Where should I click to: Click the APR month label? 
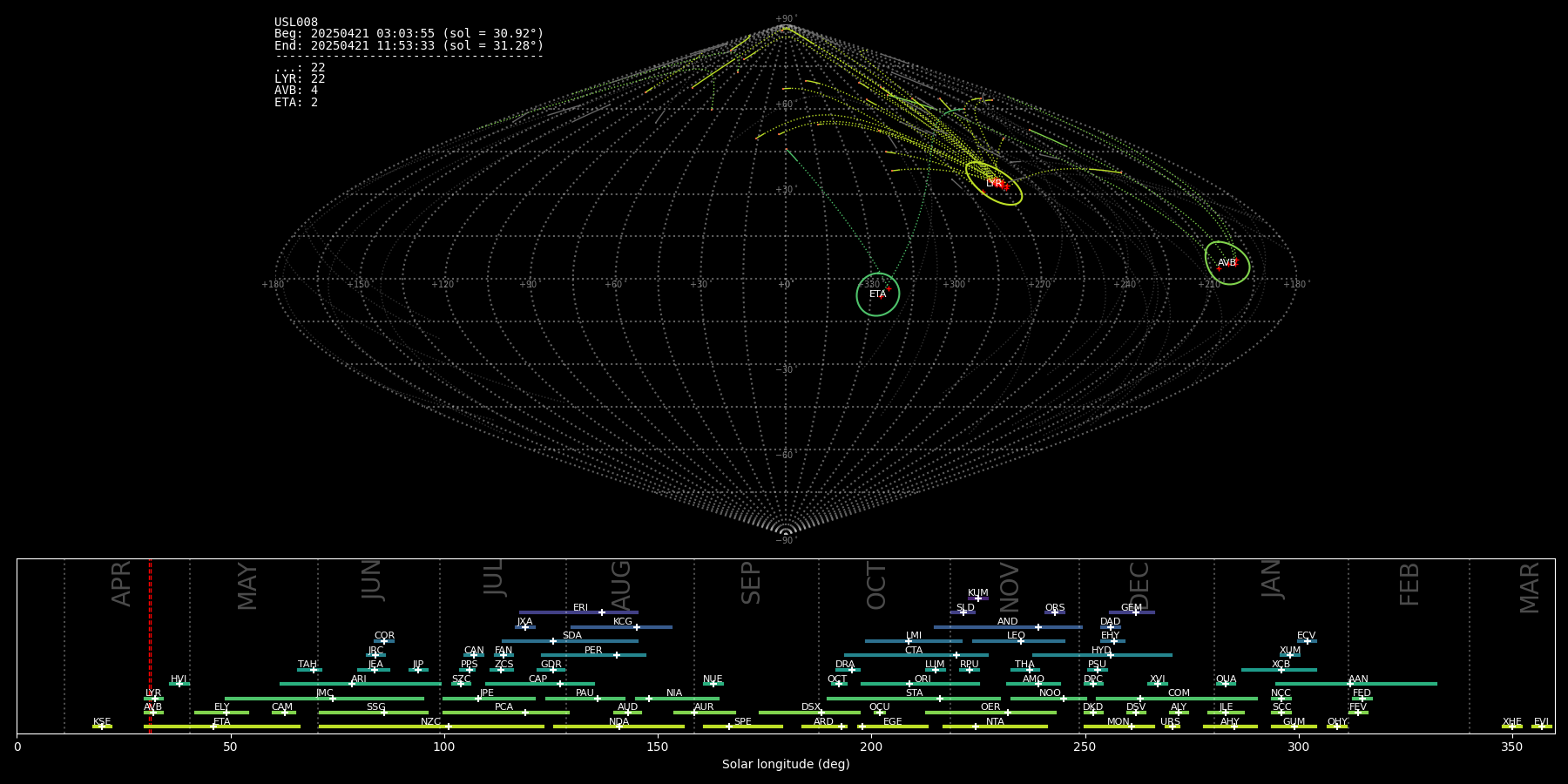(x=121, y=584)
